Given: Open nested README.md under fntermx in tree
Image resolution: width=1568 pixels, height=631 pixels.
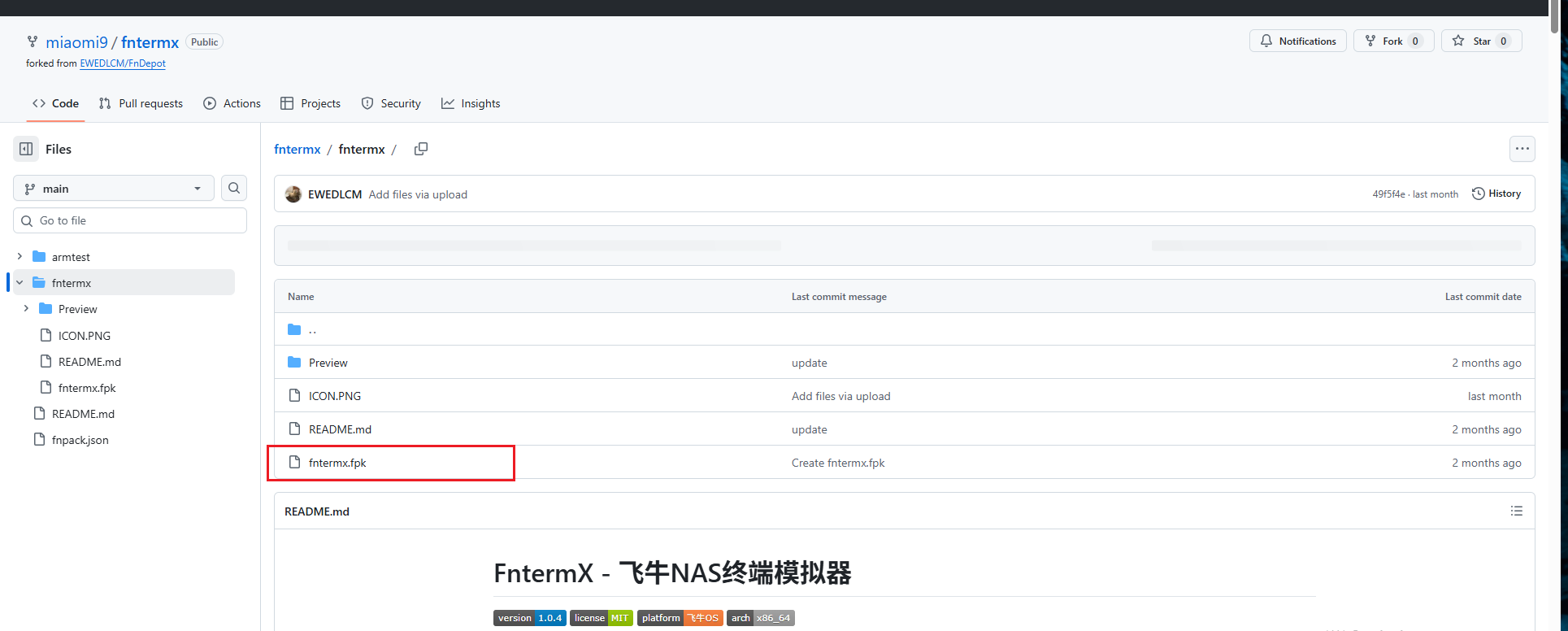Looking at the screenshot, I should (x=89, y=361).
